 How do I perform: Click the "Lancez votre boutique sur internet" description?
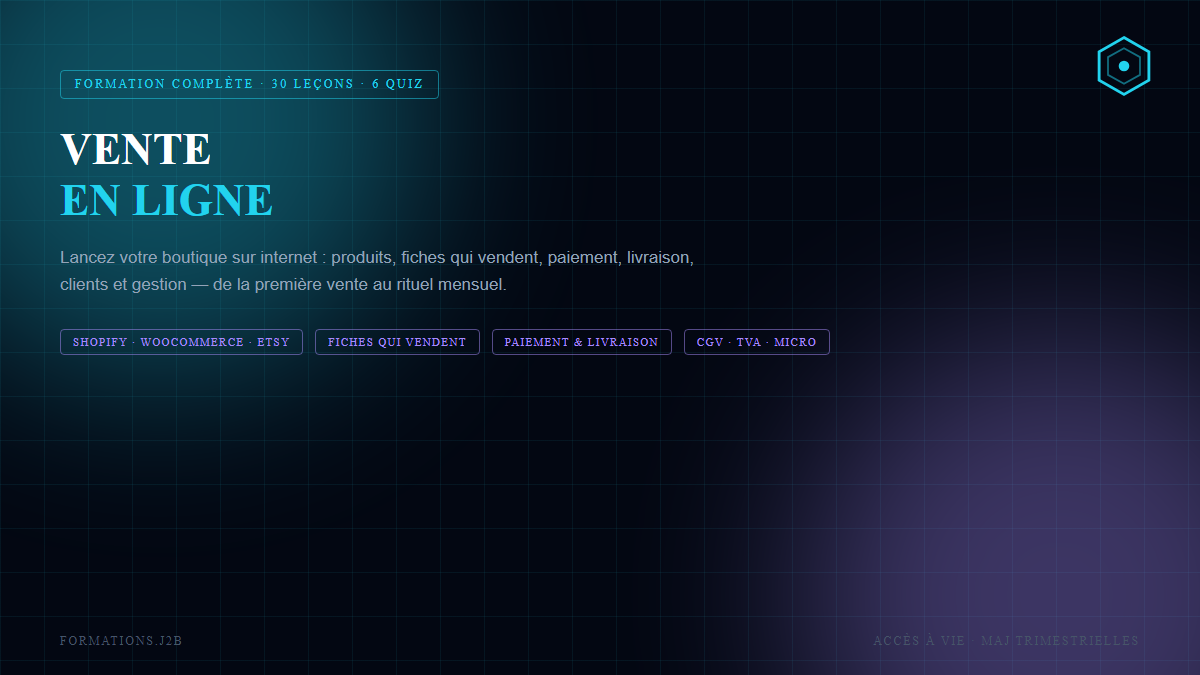[377, 271]
